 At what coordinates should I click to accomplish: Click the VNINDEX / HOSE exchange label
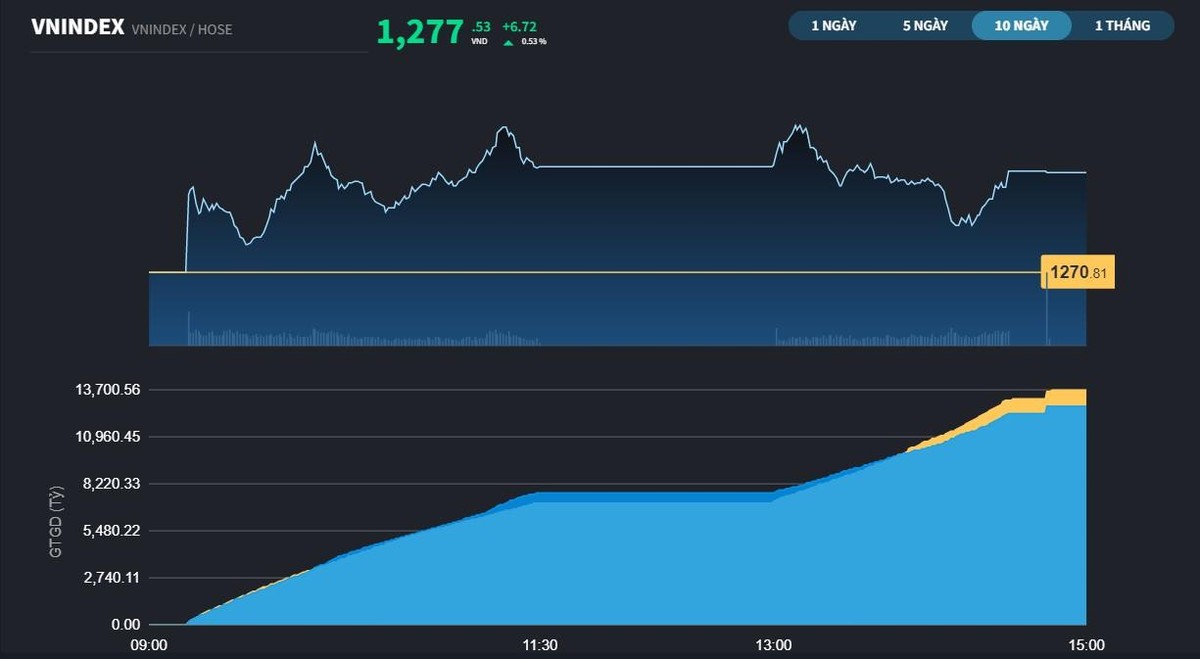point(181,29)
